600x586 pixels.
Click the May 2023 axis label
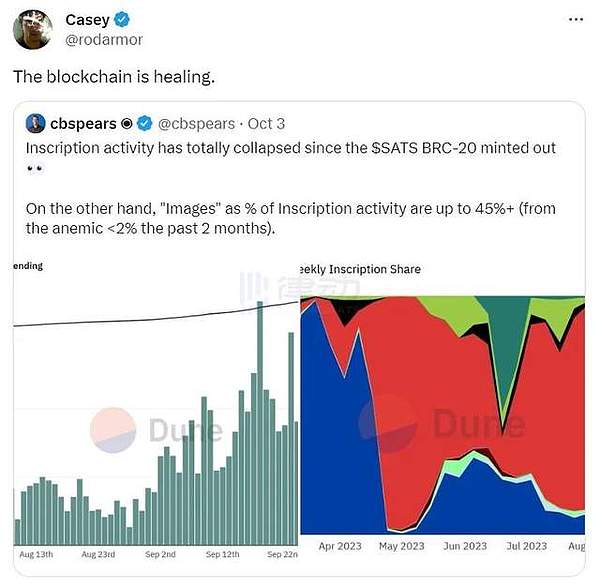[x=400, y=546]
